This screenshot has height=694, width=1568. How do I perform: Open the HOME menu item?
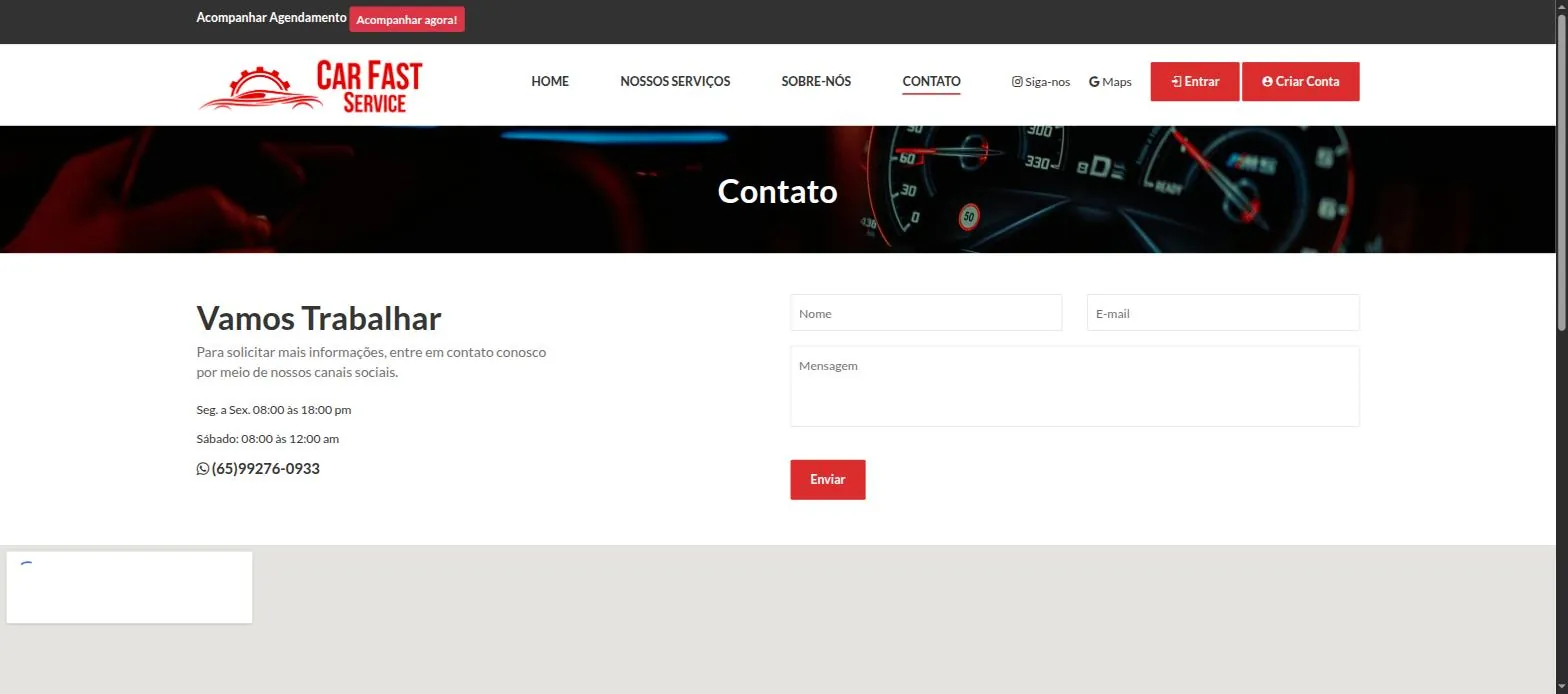(550, 82)
